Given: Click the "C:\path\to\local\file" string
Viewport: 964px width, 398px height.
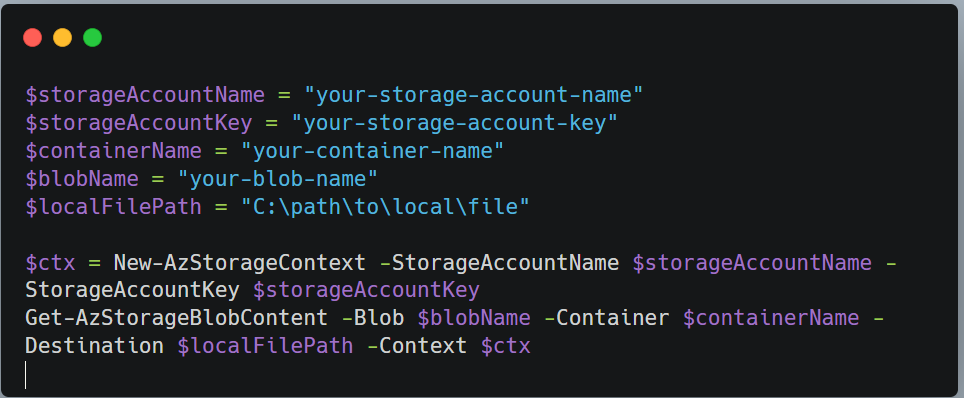Looking at the screenshot, I should click(385, 207).
